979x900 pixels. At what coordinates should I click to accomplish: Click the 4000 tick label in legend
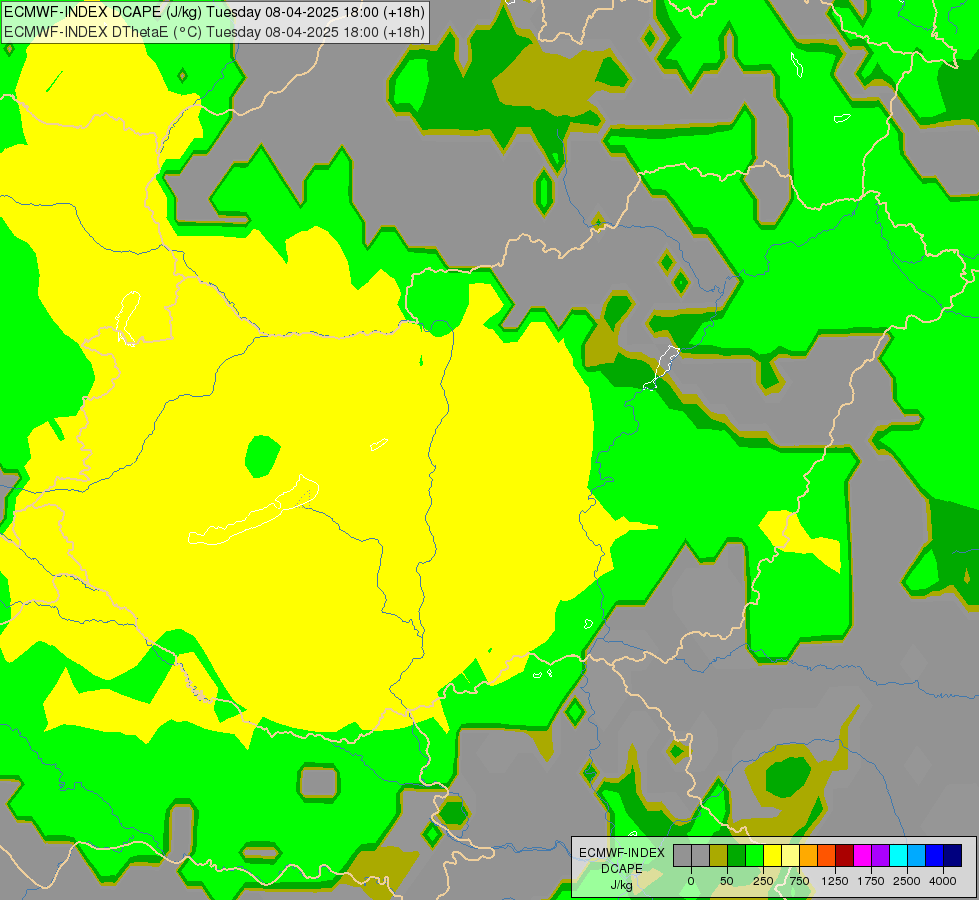pyautogui.click(x=943, y=881)
